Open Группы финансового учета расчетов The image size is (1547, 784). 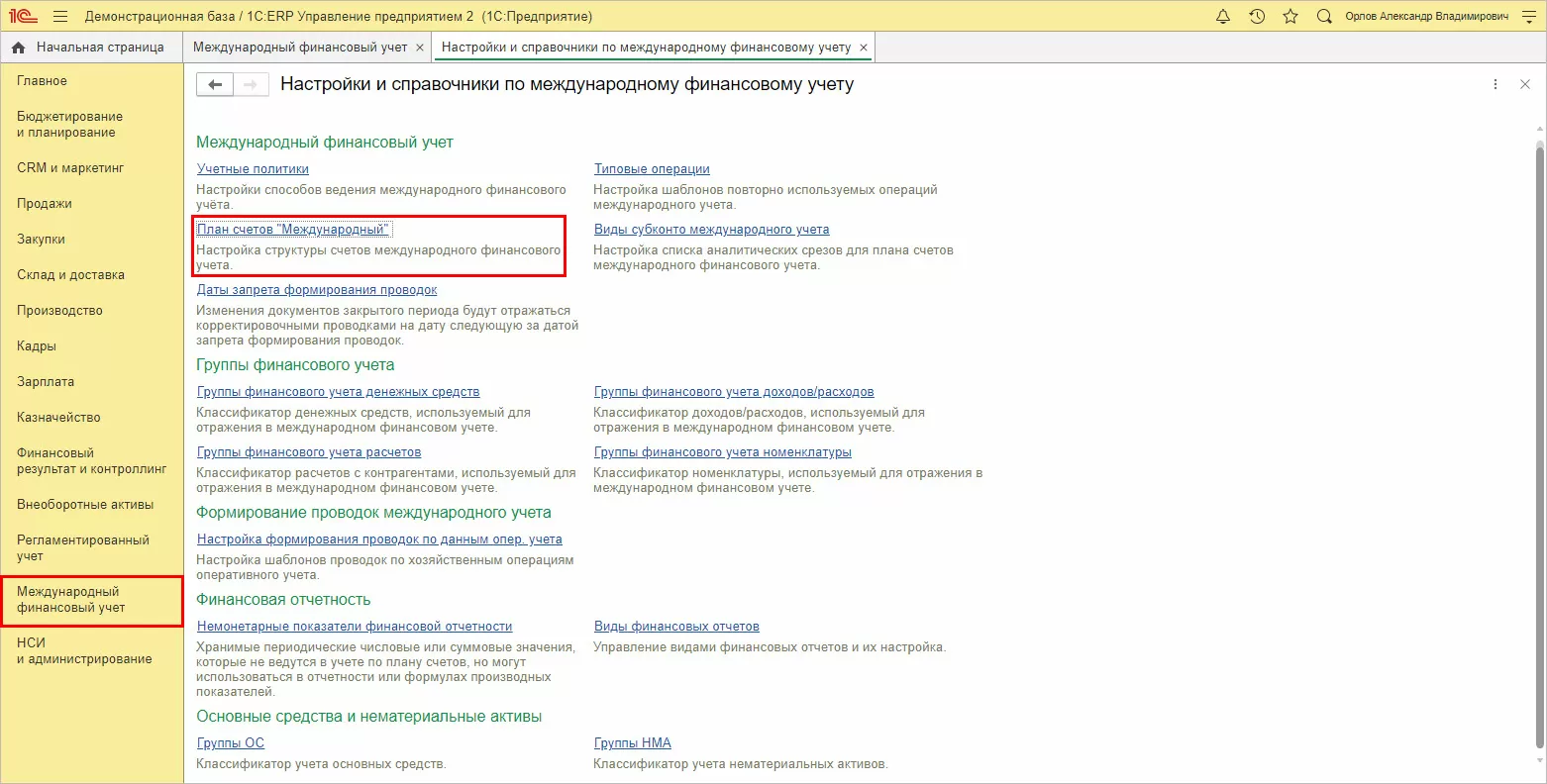coord(309,452)
